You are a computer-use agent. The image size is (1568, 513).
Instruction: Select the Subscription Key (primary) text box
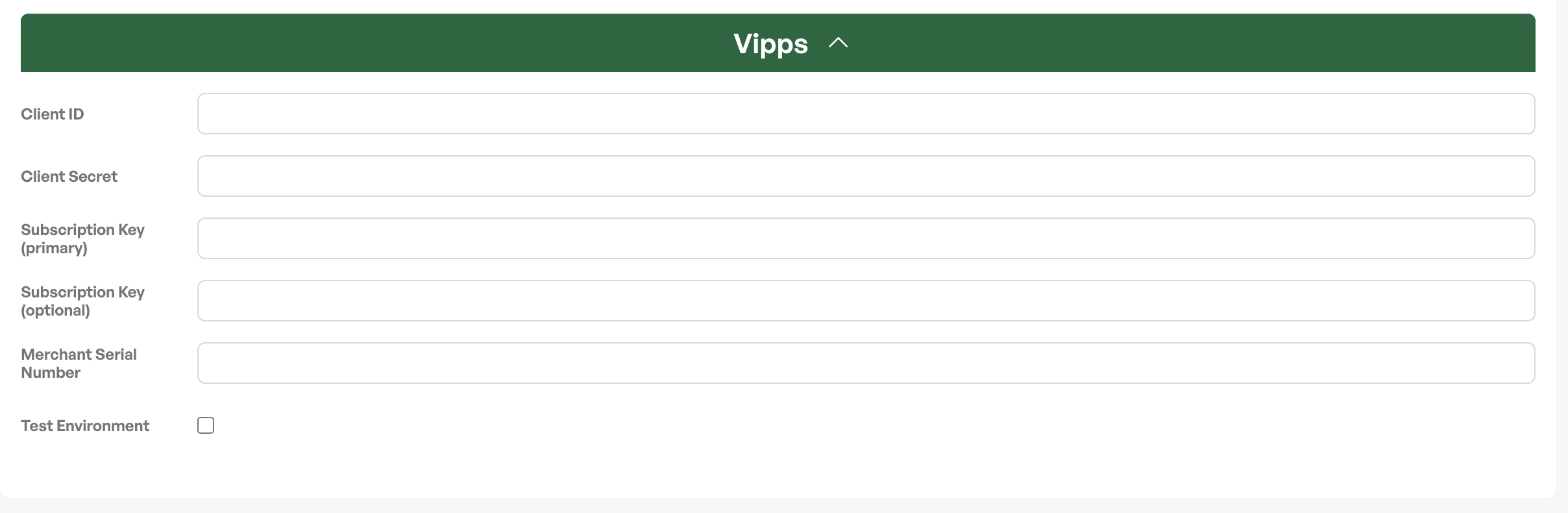[866, 238]
